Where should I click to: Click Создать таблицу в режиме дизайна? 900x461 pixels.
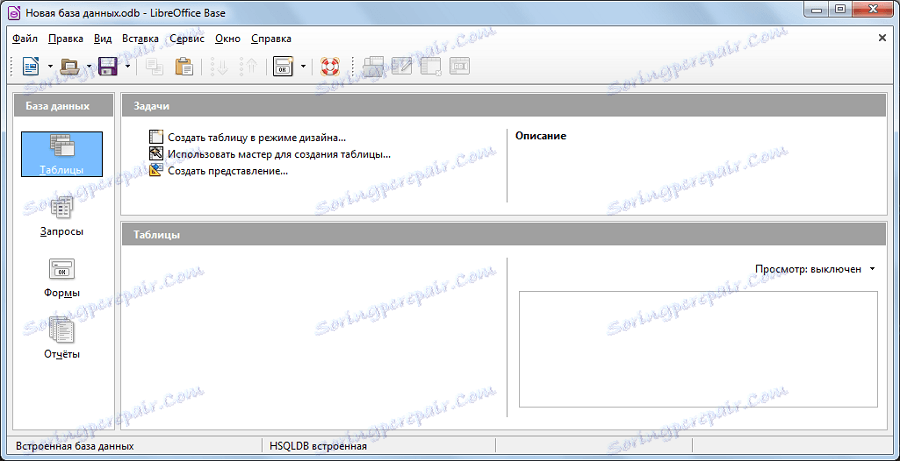click(x=247, y=137)
